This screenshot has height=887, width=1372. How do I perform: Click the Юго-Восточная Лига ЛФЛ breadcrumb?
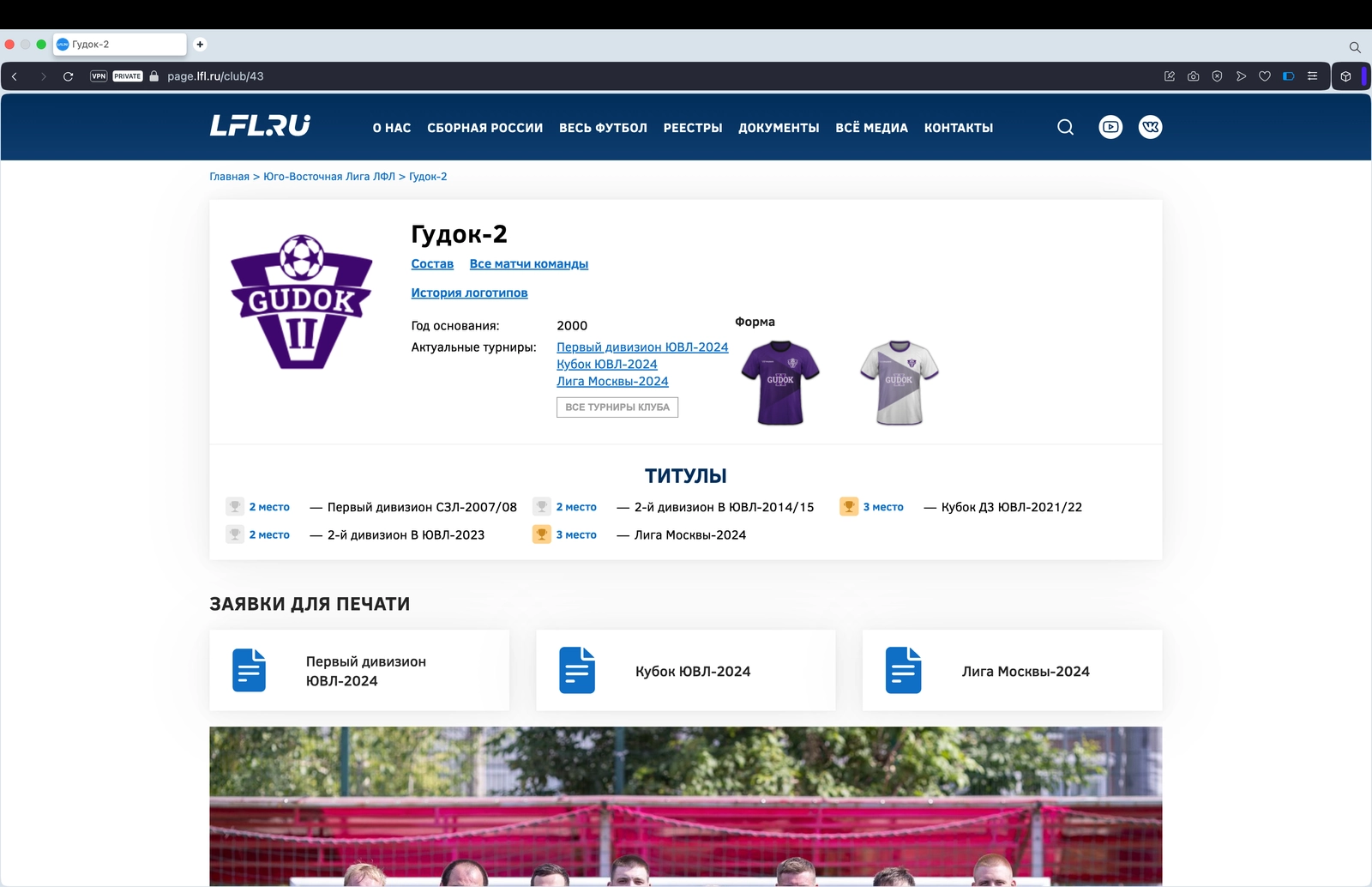pos(329,177)
